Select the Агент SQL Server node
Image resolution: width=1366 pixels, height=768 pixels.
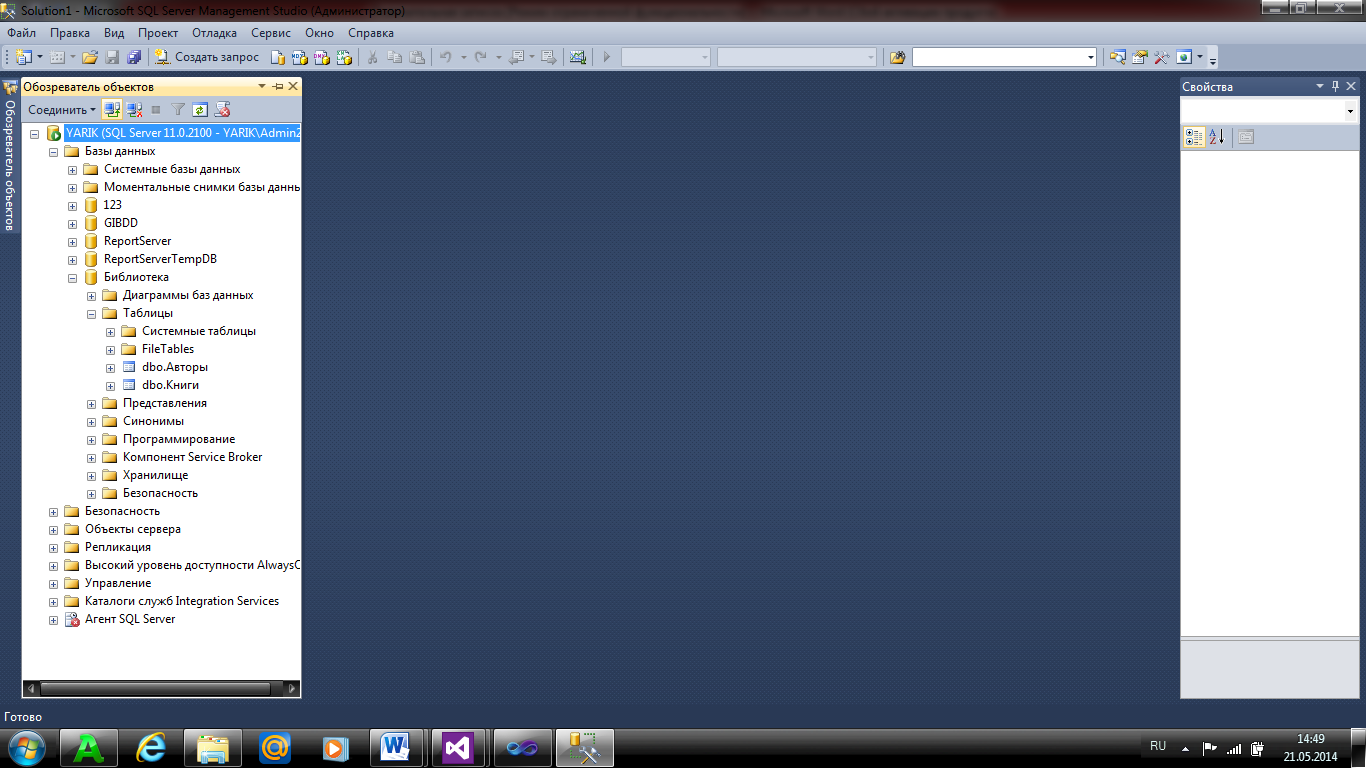point(130,619)
